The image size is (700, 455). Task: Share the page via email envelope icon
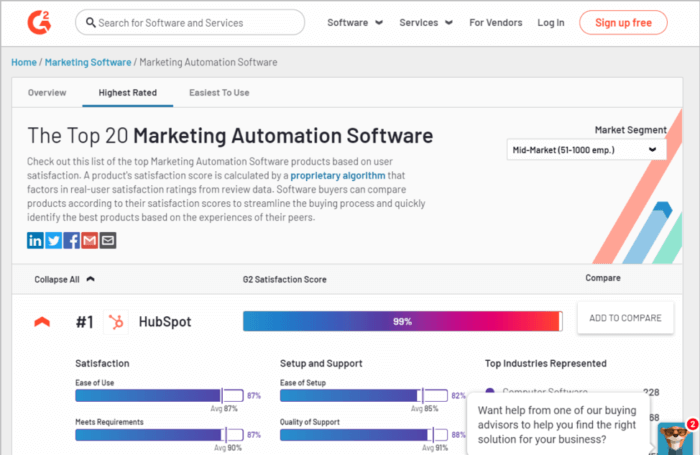point(108,240)
